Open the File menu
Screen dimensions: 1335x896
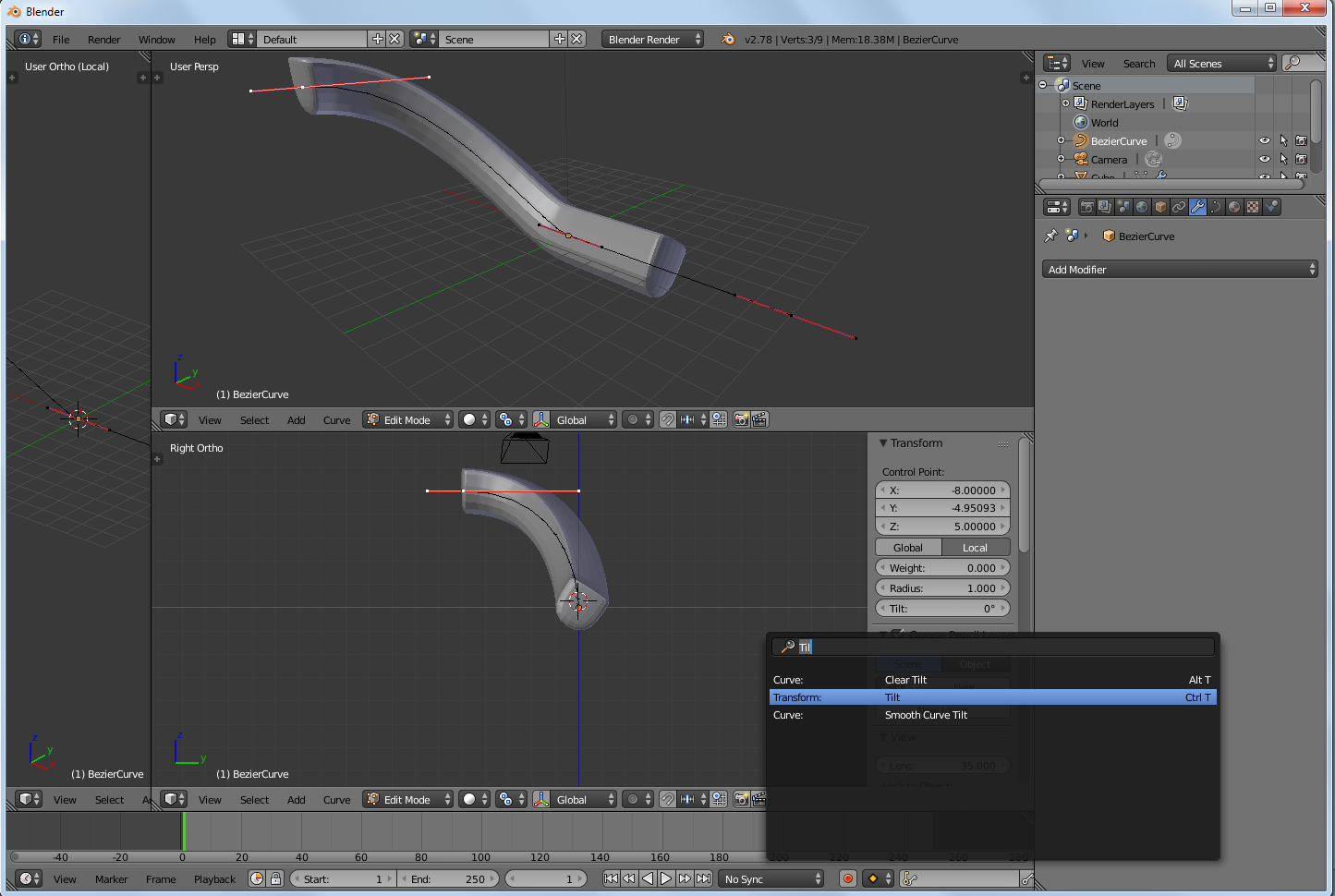click(61, 40)
